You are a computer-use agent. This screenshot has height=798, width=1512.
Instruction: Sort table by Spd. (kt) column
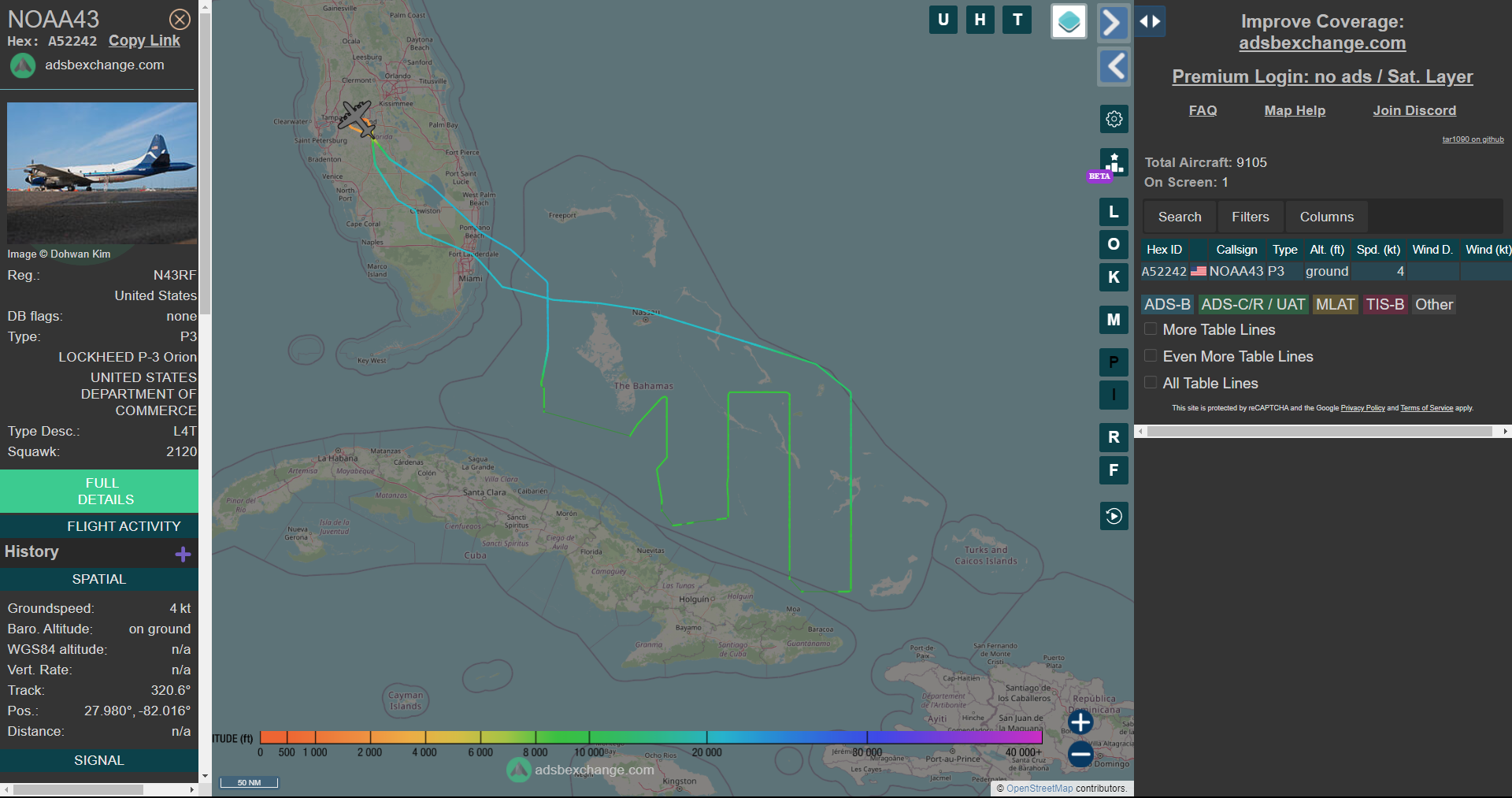point(1378,250)
